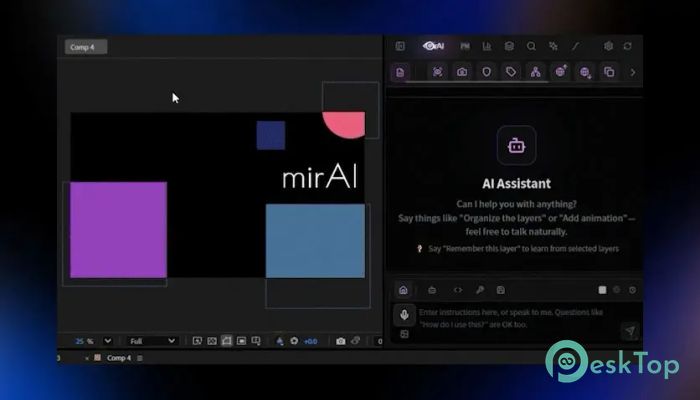
Task: Activate microphone voice input button
Action: (x=404, y=315)
